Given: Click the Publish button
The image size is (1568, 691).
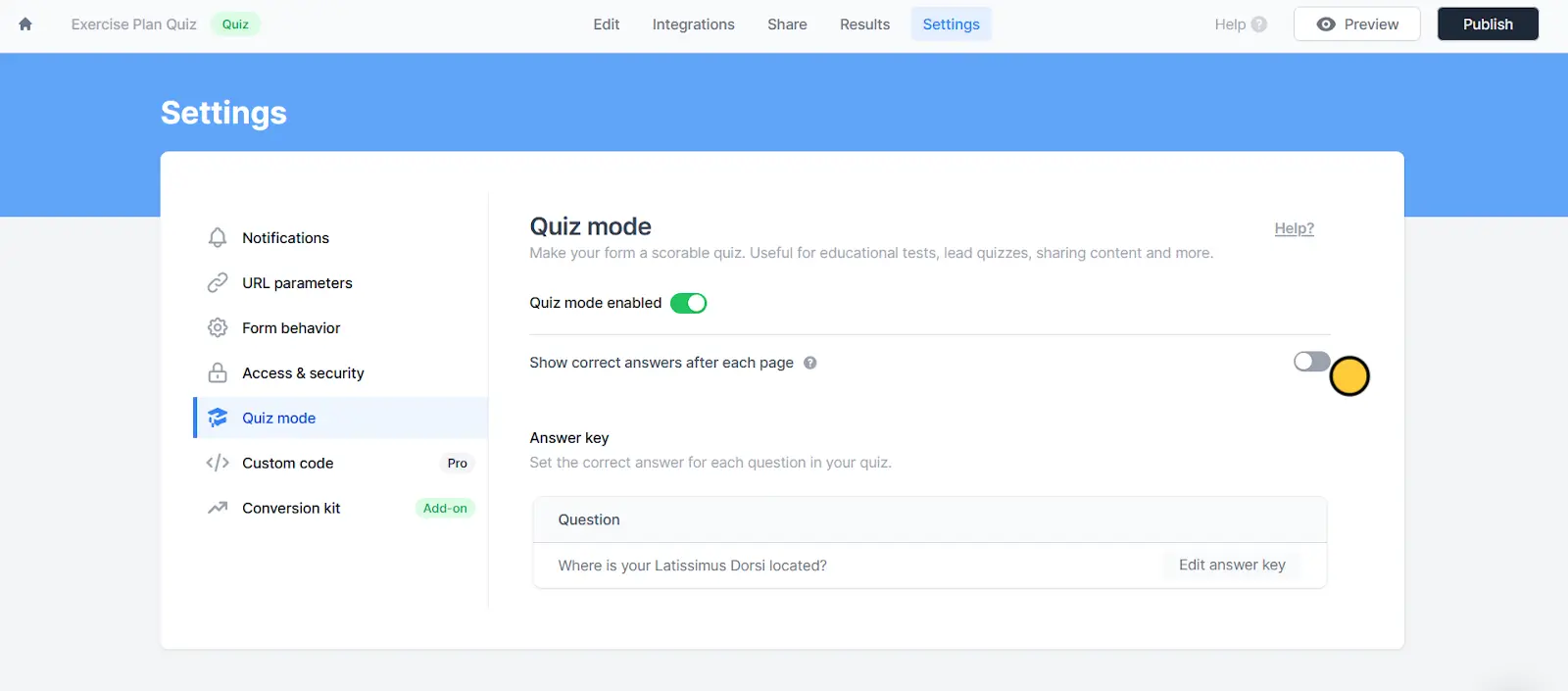Looking at the screenshot, I should point(1488,25).
